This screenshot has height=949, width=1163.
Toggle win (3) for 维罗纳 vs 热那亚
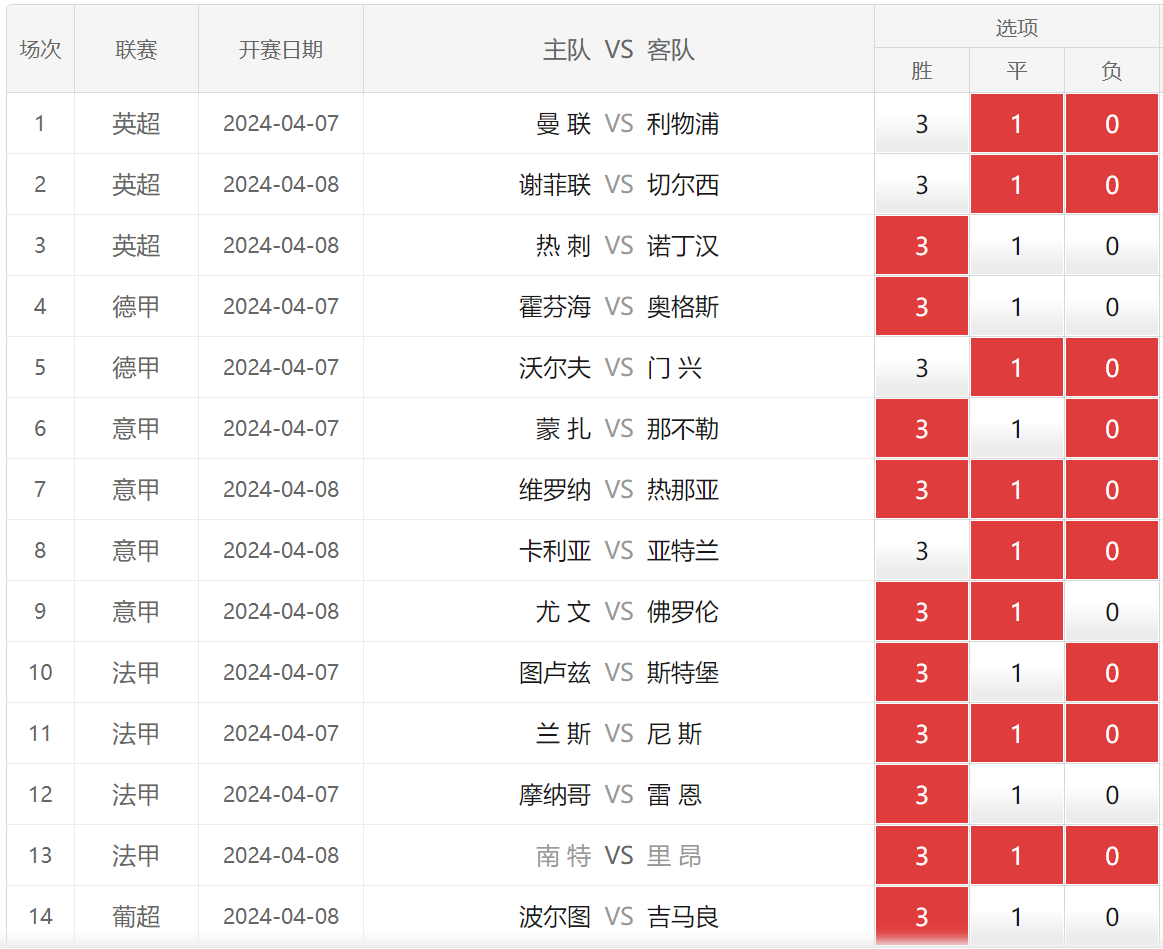point(921,489)
